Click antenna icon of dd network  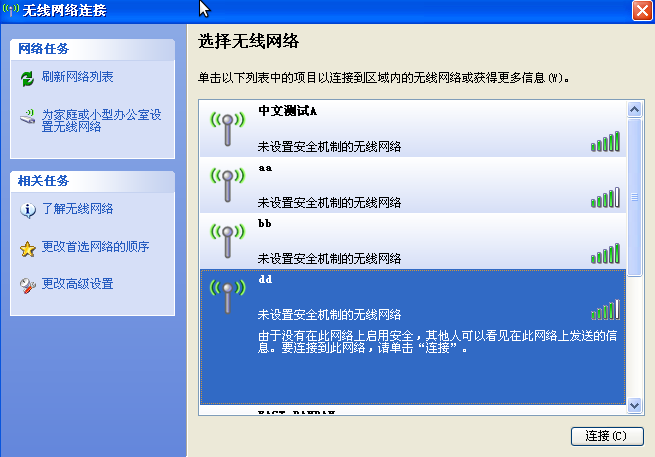coord(227,297)
